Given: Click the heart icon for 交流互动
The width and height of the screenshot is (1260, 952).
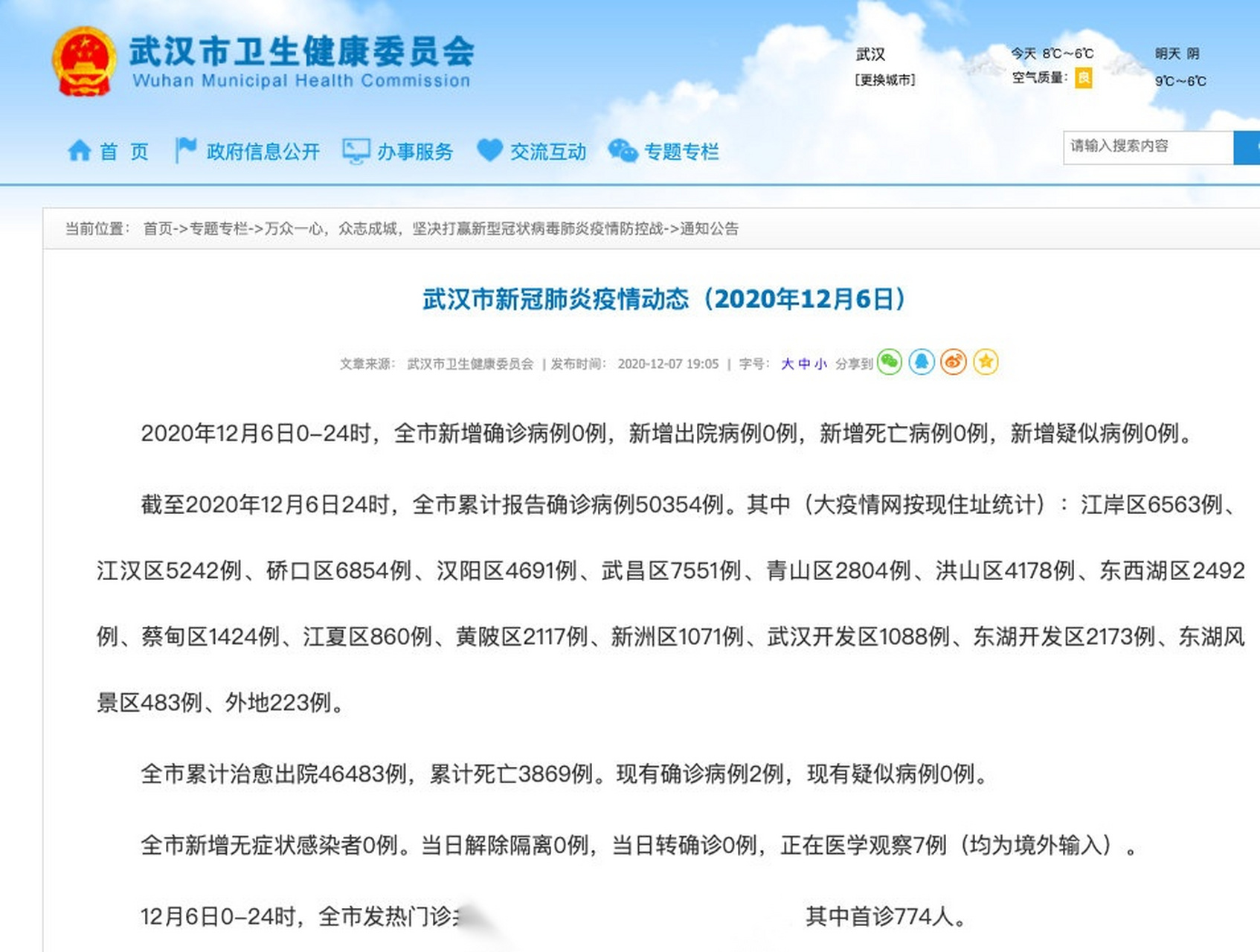Looking at the screenshot, I should tap(489, 150).
